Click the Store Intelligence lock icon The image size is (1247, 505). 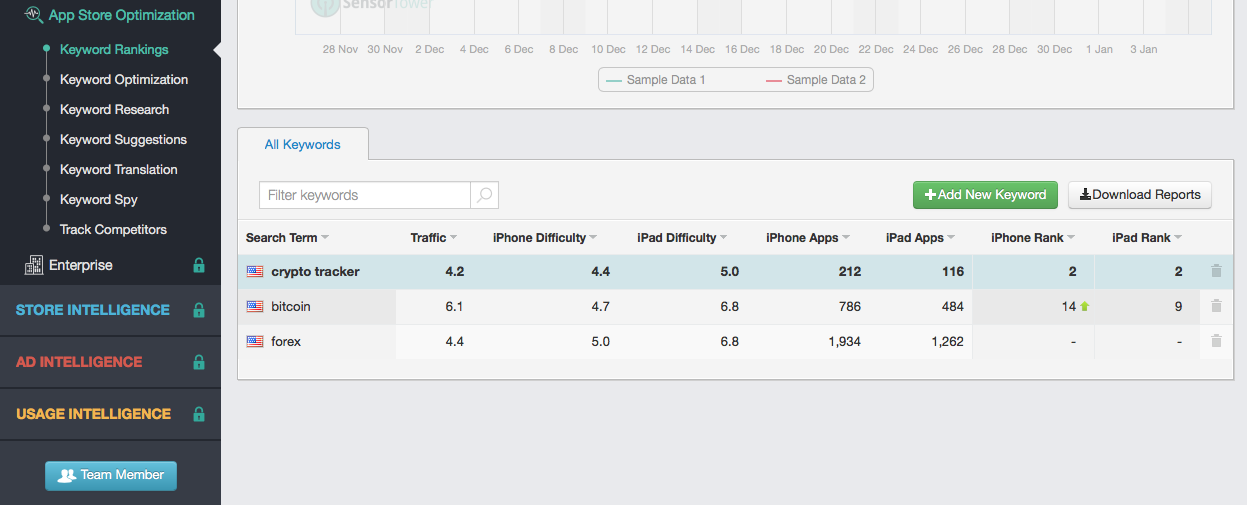(199, 310)
